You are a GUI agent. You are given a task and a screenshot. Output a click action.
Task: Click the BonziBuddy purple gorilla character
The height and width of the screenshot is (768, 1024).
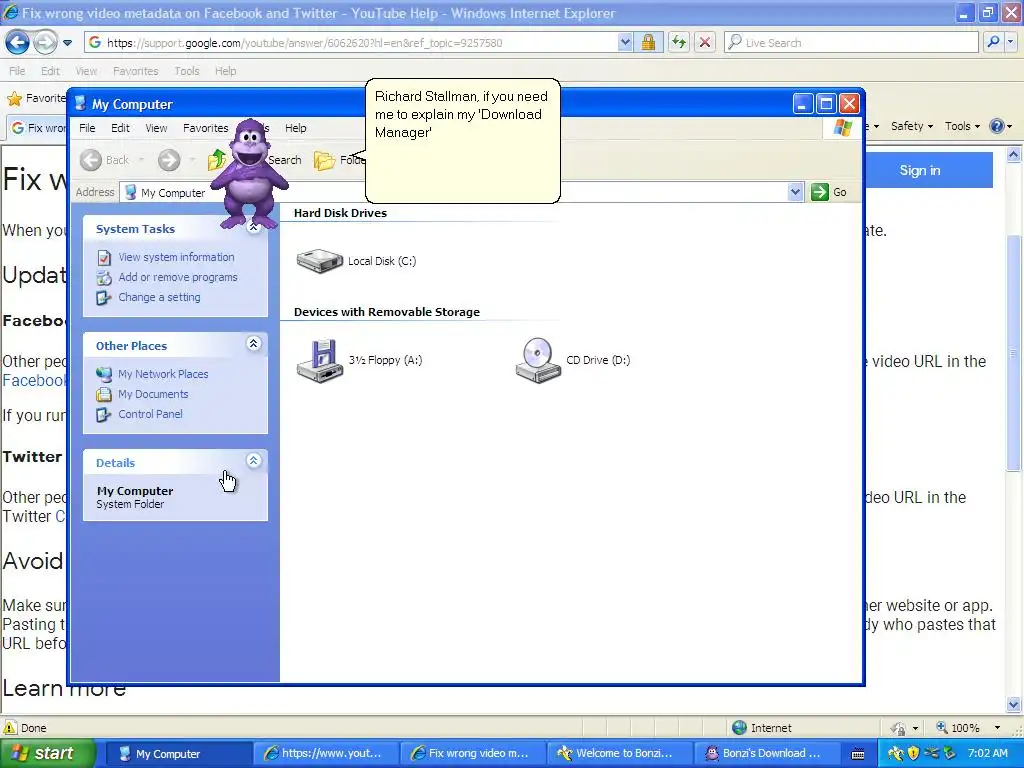pos(249,174)
